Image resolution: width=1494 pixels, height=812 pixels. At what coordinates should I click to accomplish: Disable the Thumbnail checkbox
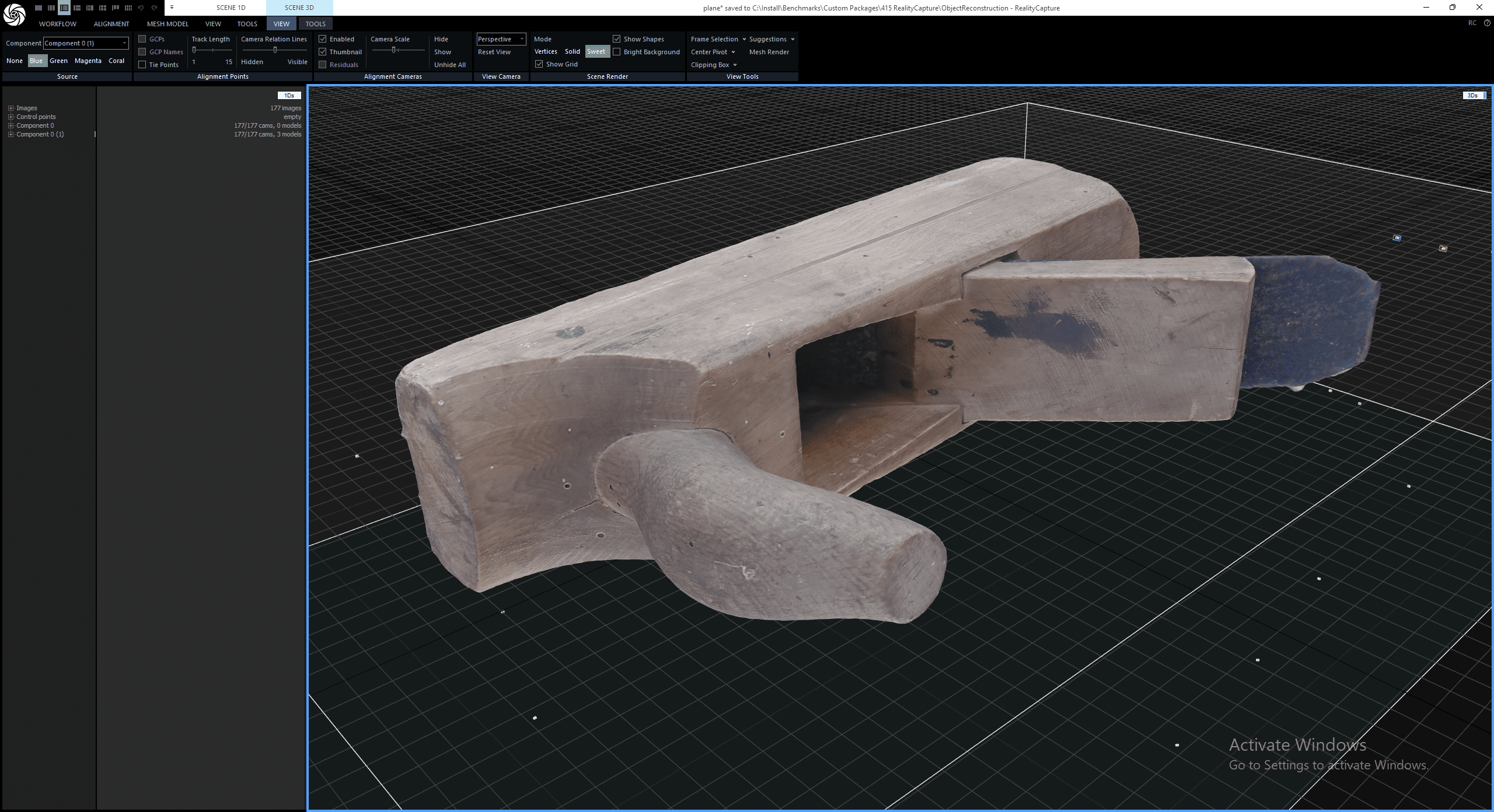323,52
